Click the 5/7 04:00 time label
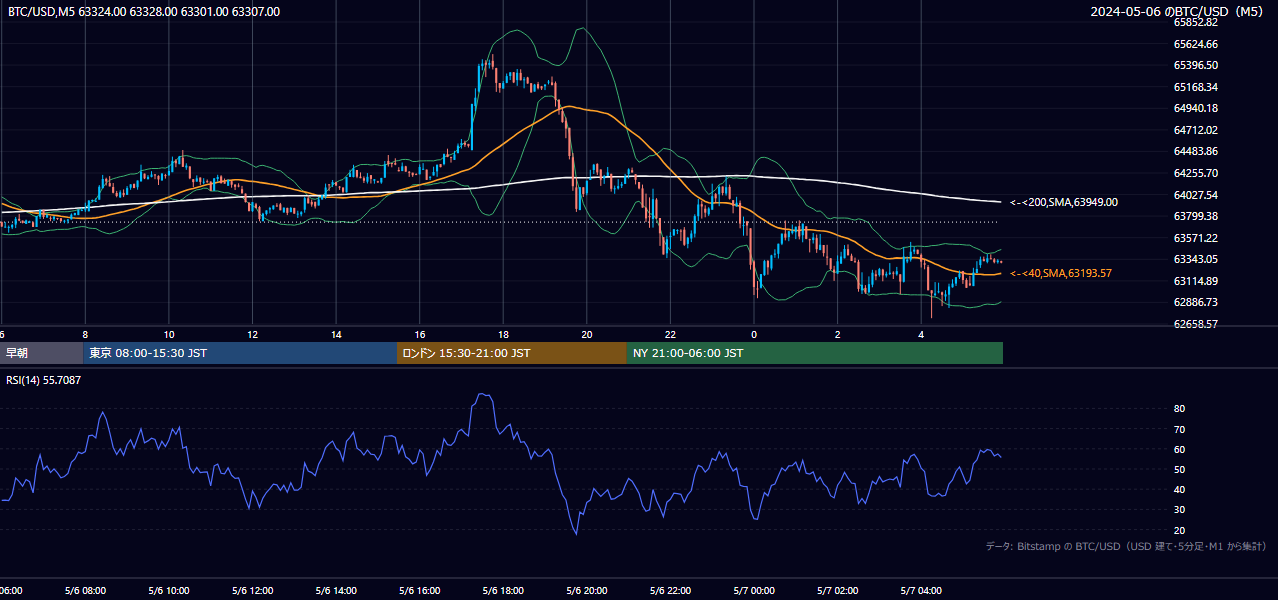 point(921,591)
